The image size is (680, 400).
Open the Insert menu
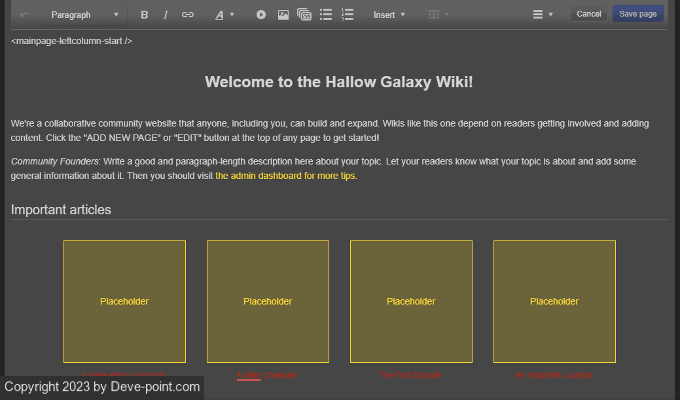[x=389, y=15]
